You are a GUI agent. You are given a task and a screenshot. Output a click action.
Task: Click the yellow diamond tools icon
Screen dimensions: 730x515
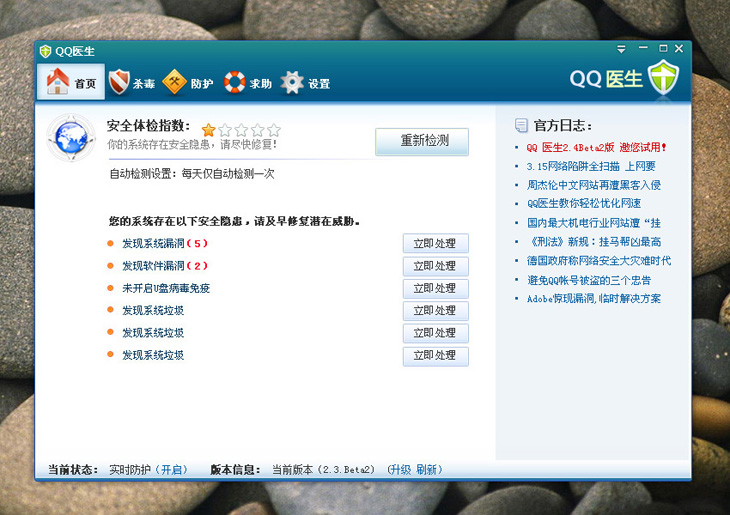click(174, 81)
